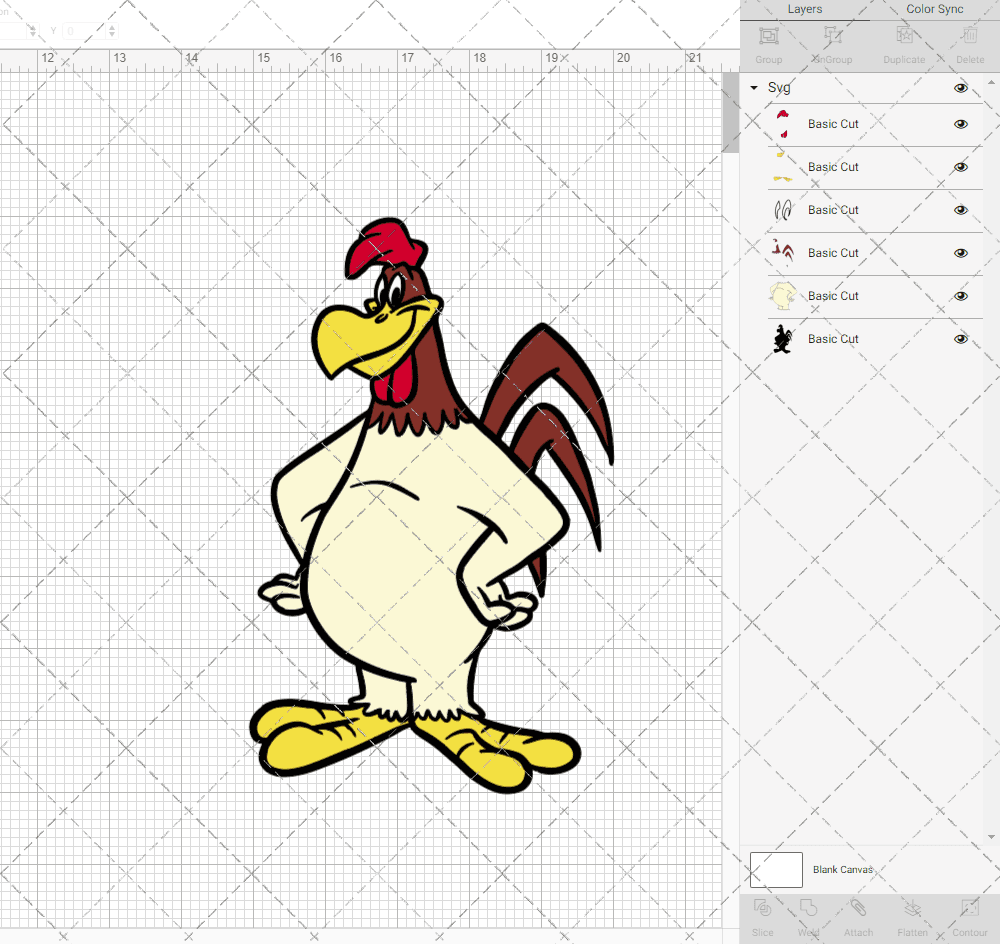Click the Layers panel scroll-up arrow
This screenshot has height=944, width=1000.
click(x=990, y=83)
